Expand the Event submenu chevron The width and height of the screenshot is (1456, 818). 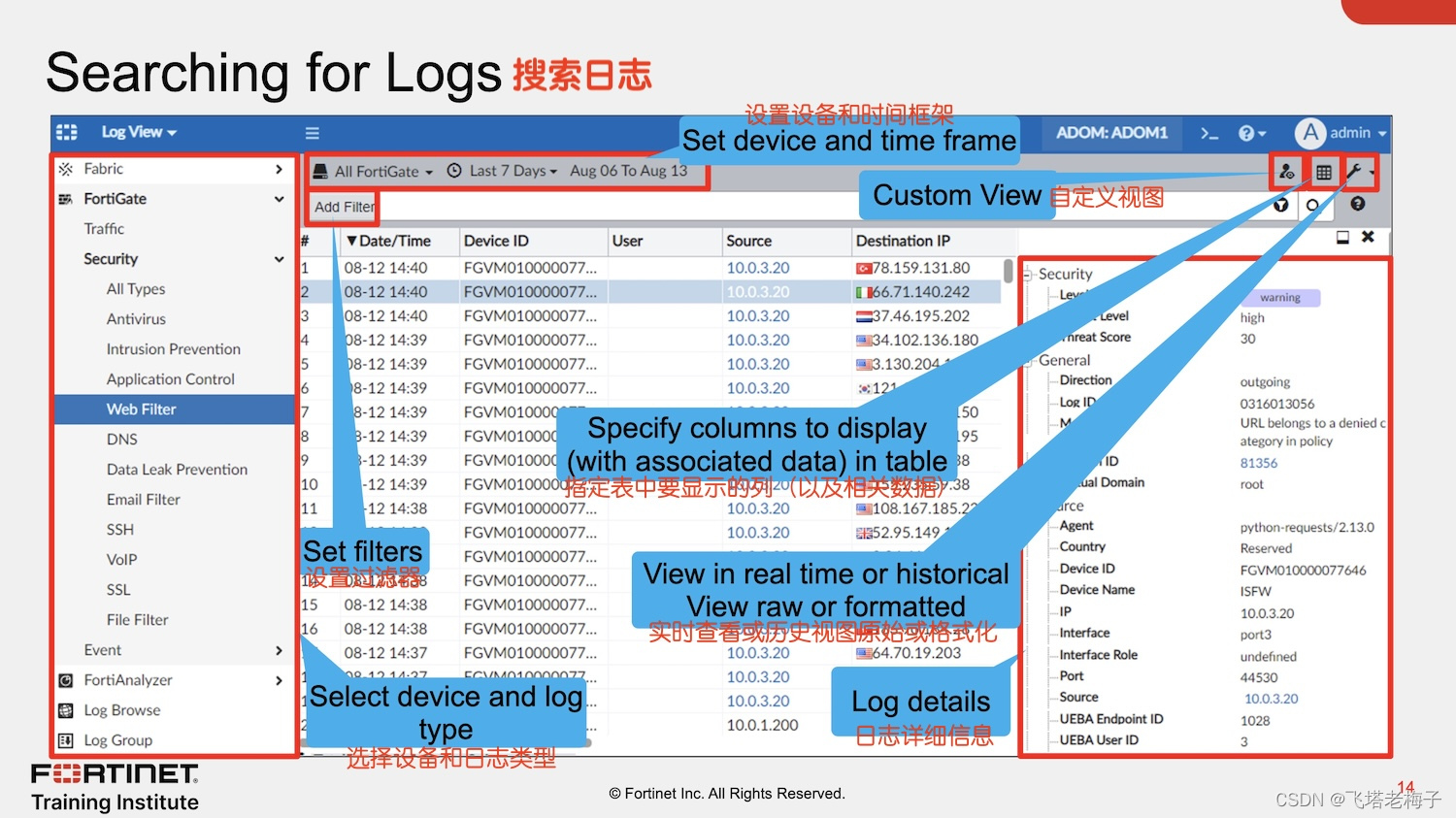coord(279,650)
